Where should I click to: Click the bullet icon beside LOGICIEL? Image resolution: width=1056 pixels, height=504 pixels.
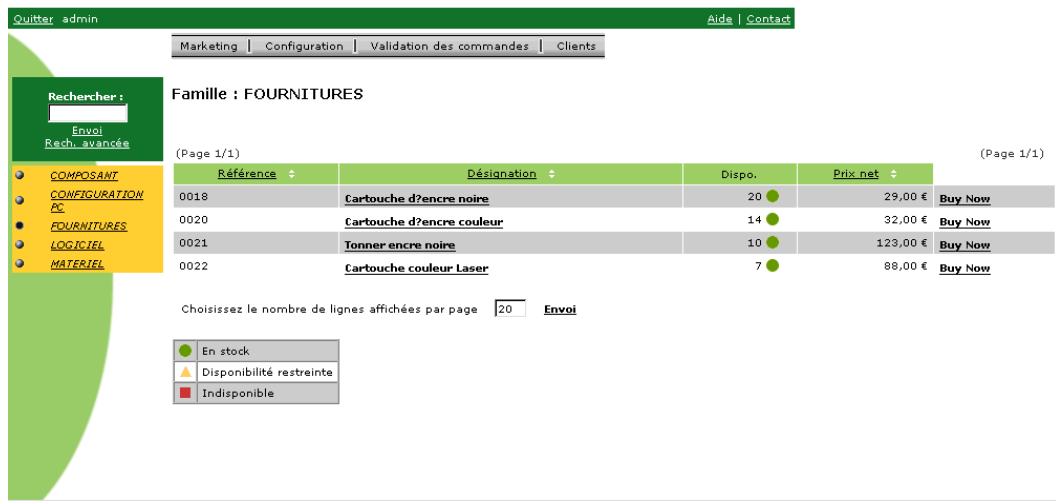coord(20,245)
